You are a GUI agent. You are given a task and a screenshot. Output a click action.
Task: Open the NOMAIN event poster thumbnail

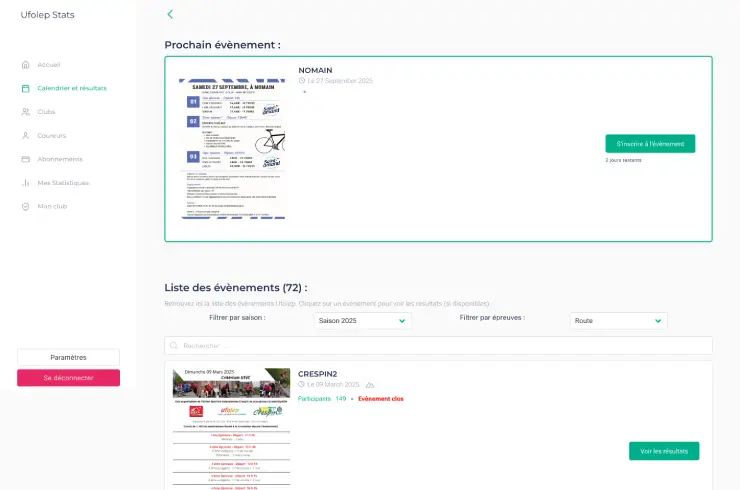(231, 149)
